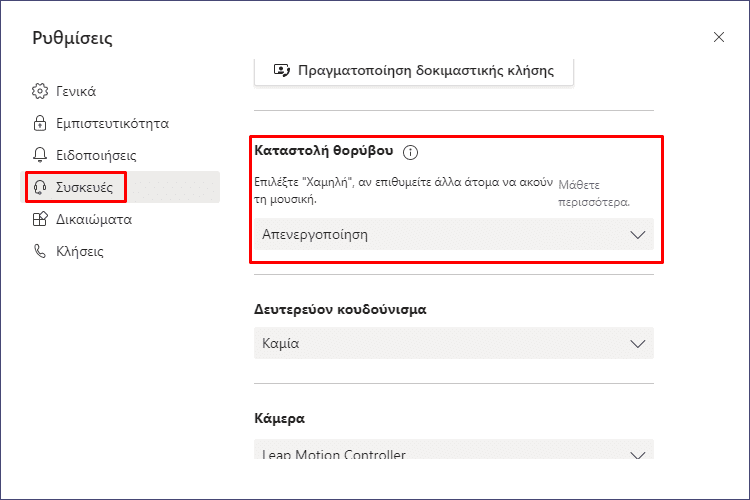Screen dimensions: 750x500
Task: Click the app permissions icon beside Δικαιώματα
Action: (x=40, y=219)
